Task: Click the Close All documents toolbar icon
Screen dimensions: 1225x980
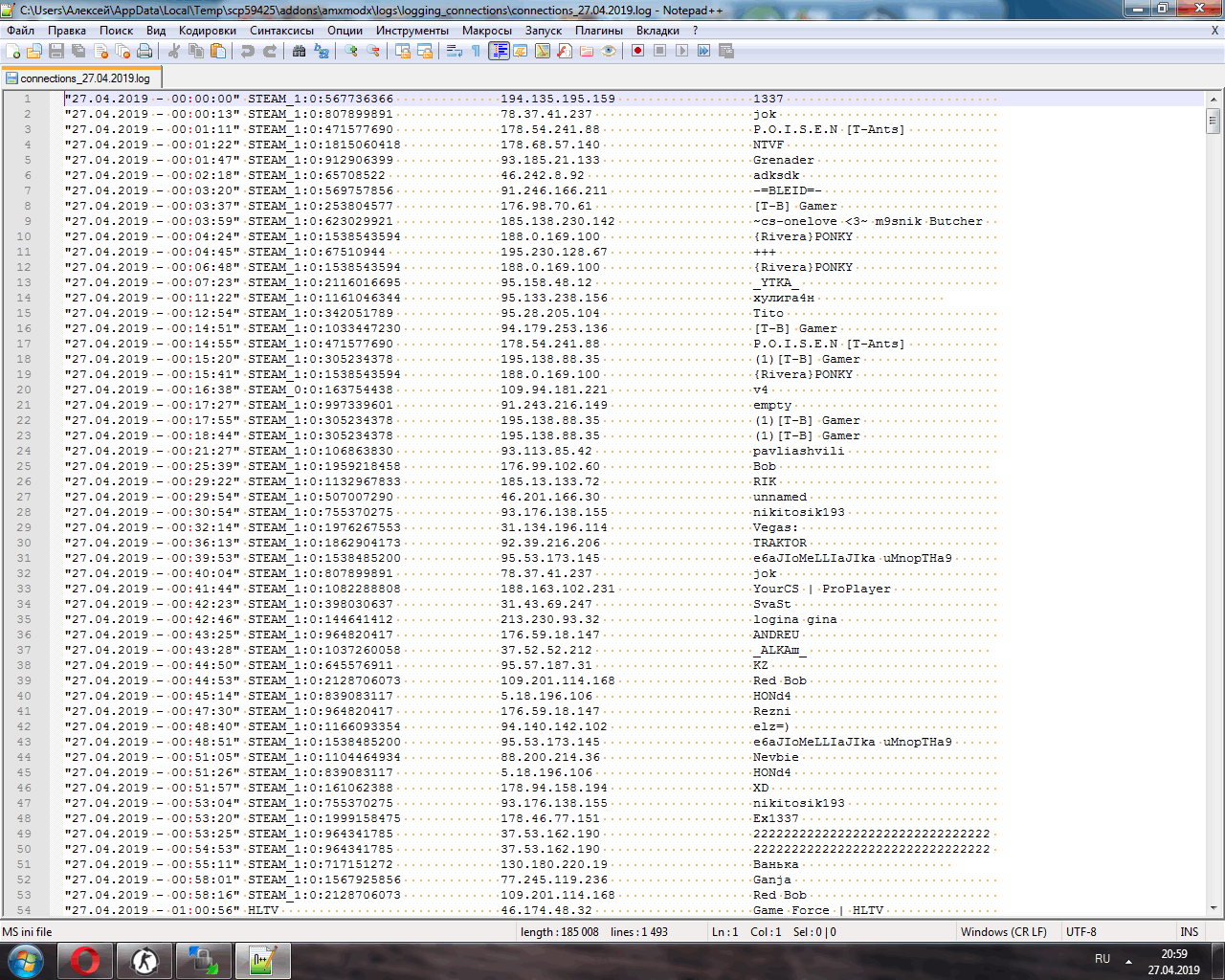Action: (x=122, y=51)
